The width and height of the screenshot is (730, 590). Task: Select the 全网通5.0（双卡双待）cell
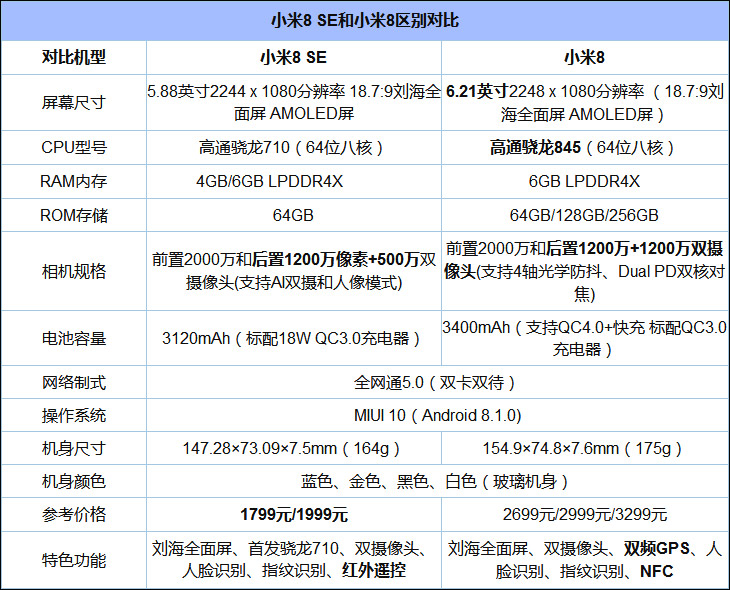click(438, 382)
